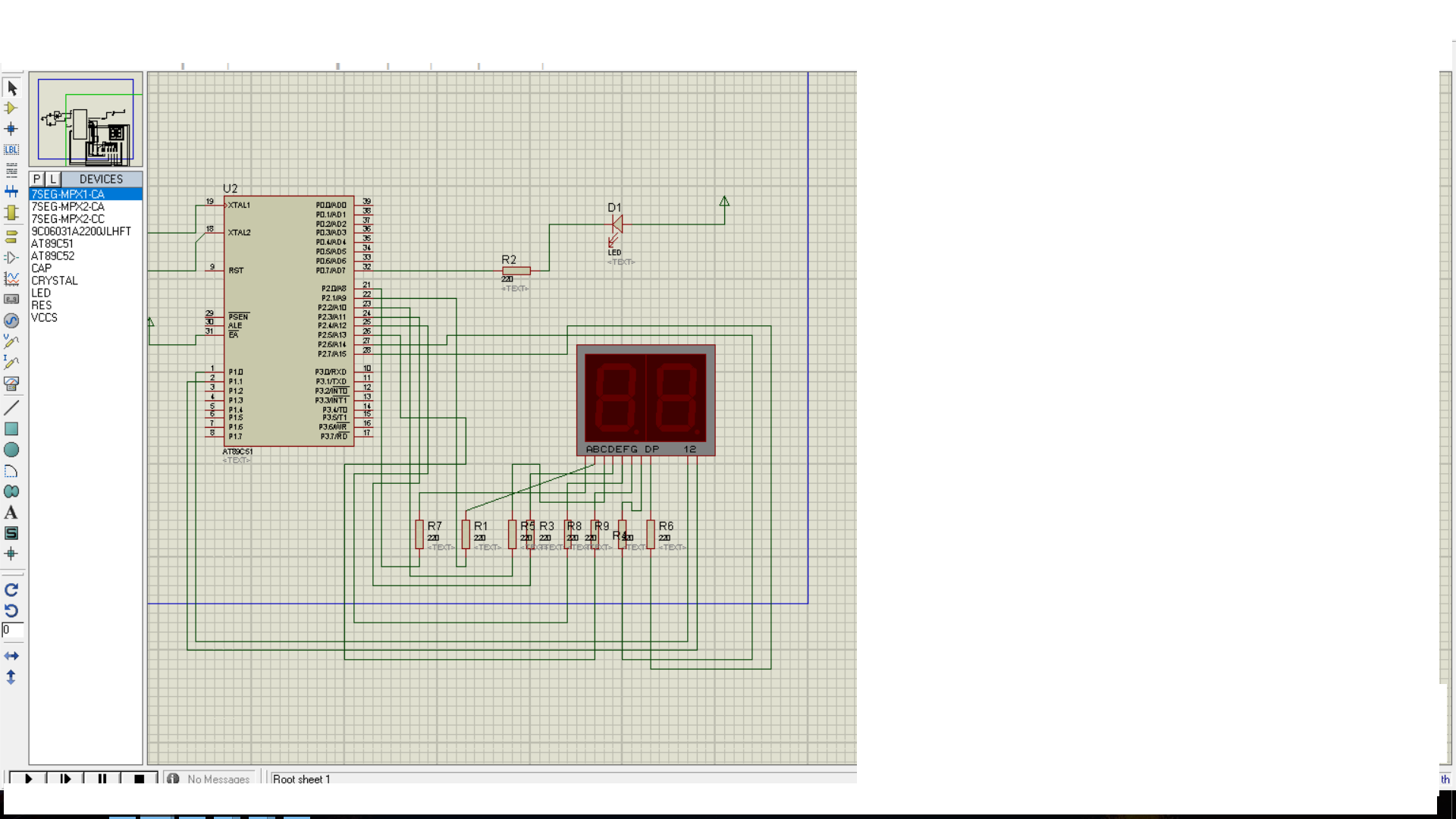Image resolution: width=1456 pixels, height=819 pixels.
Task: Stop the simulation
Action: pos(139,778)
